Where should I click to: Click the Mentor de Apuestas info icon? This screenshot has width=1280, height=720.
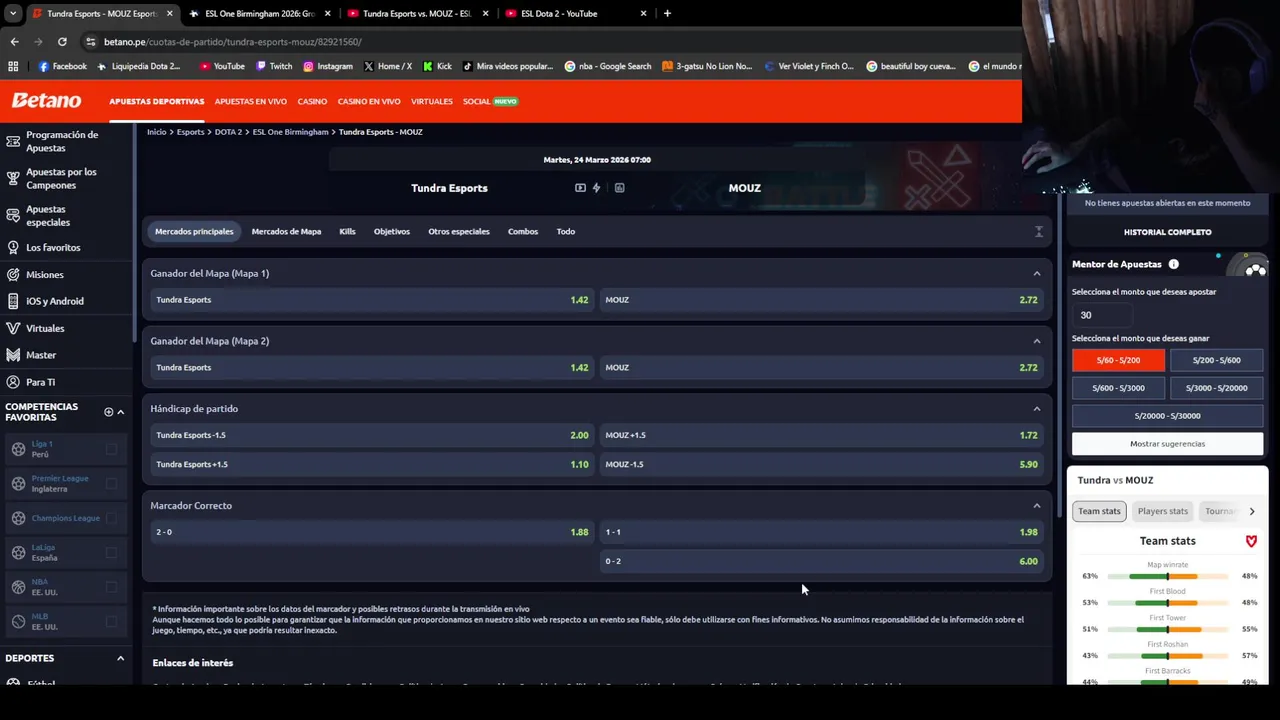(1173, 264)
